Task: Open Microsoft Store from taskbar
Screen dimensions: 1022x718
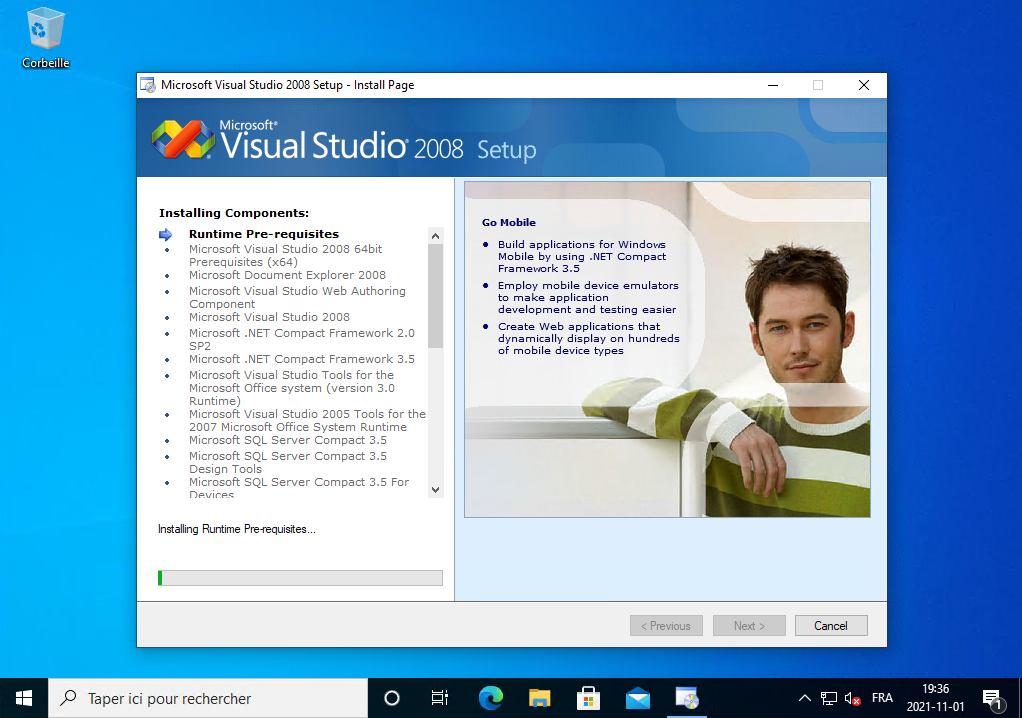Action: (589, 698)
